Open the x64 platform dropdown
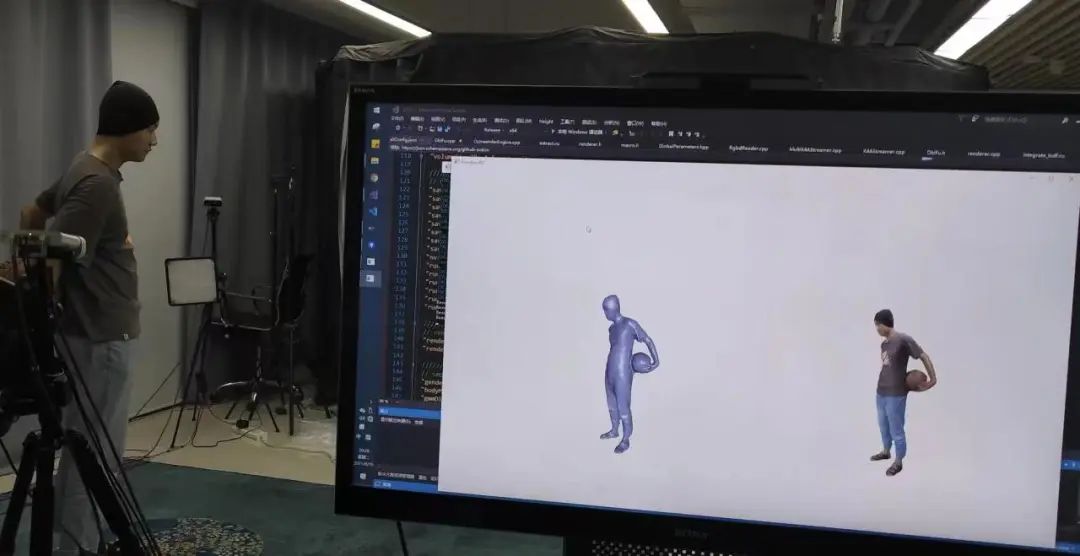1080x556 pixels. tap(514, 130)
